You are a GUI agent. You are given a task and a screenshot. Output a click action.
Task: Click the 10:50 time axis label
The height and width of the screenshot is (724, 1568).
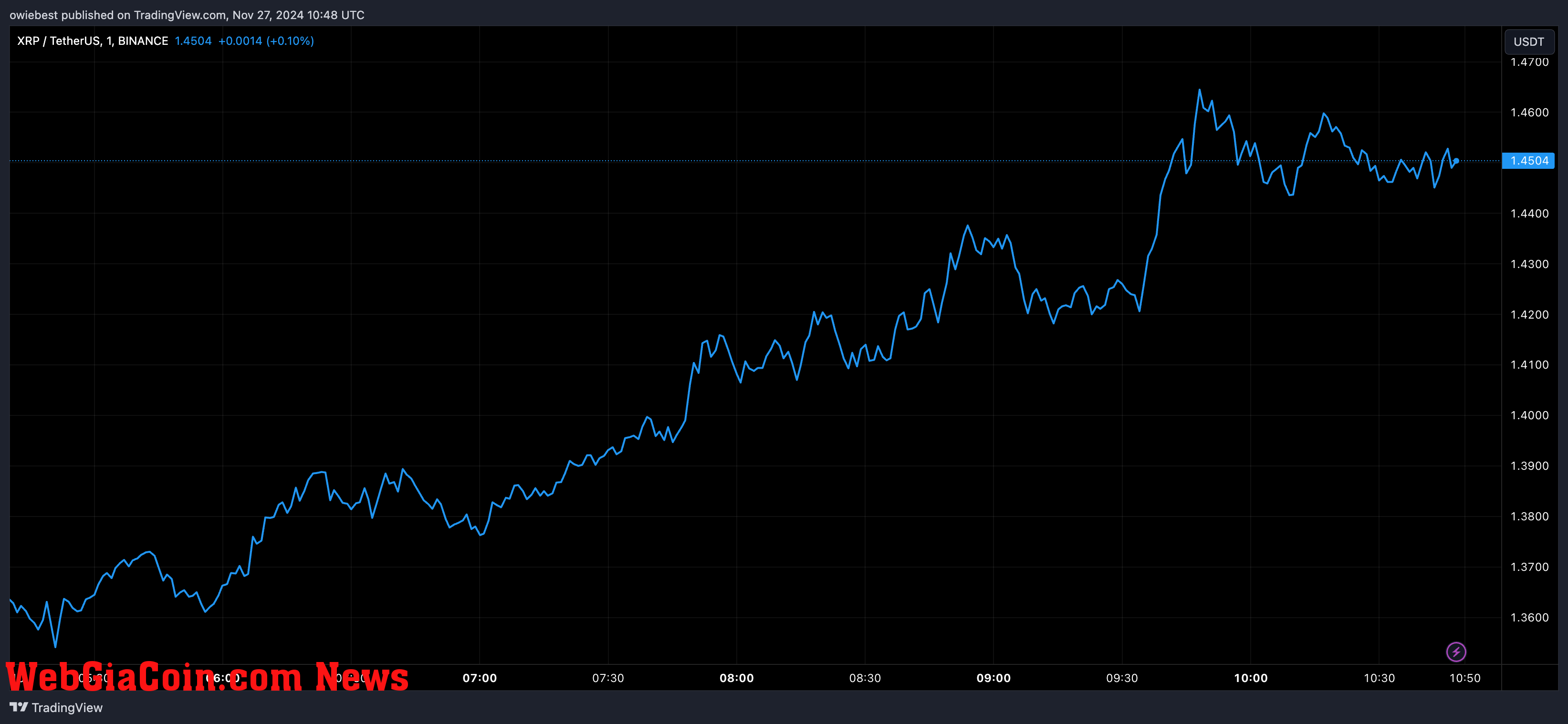1465,678
